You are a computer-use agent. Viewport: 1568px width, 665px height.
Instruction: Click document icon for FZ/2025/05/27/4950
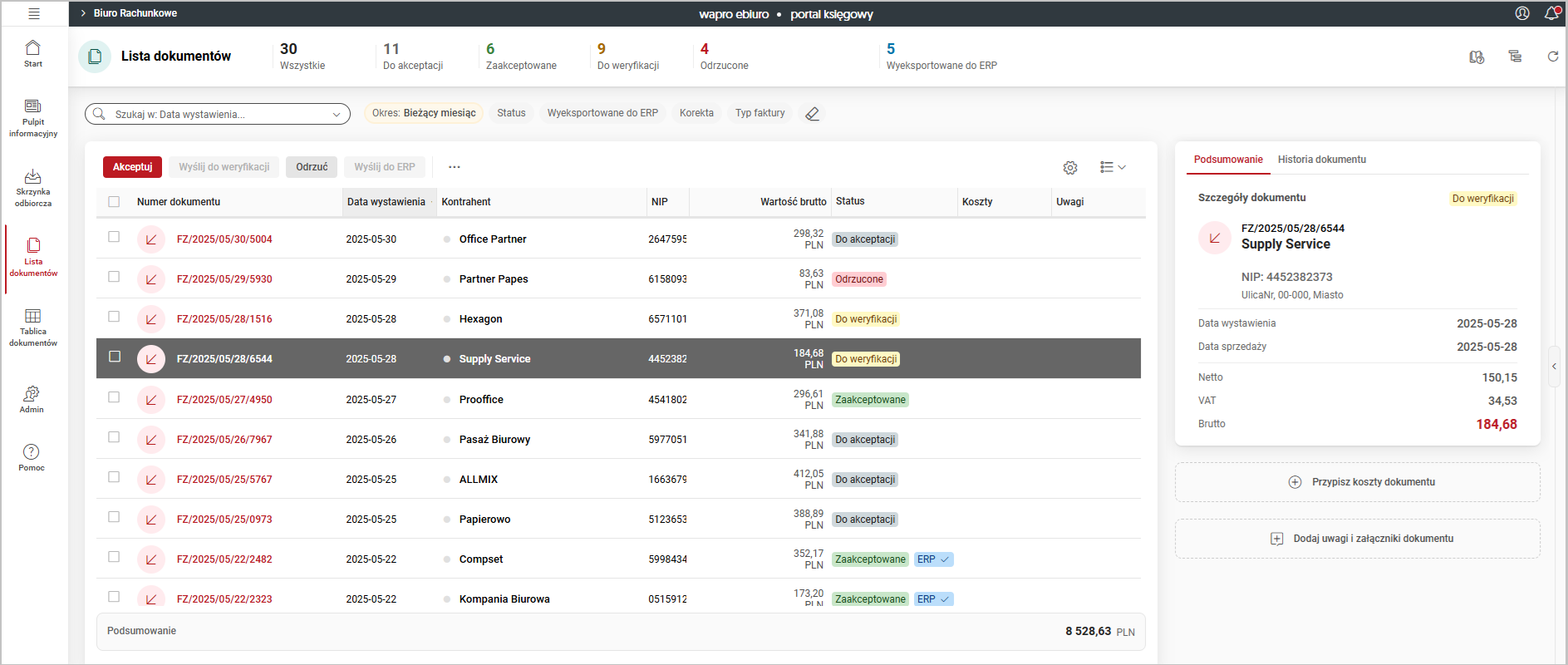click(x=151, y=400)
